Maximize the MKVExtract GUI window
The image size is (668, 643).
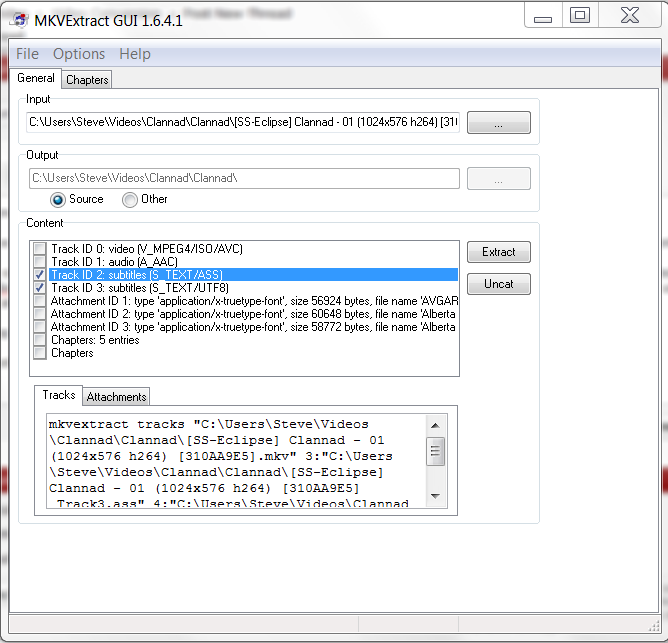coord(580,15)
